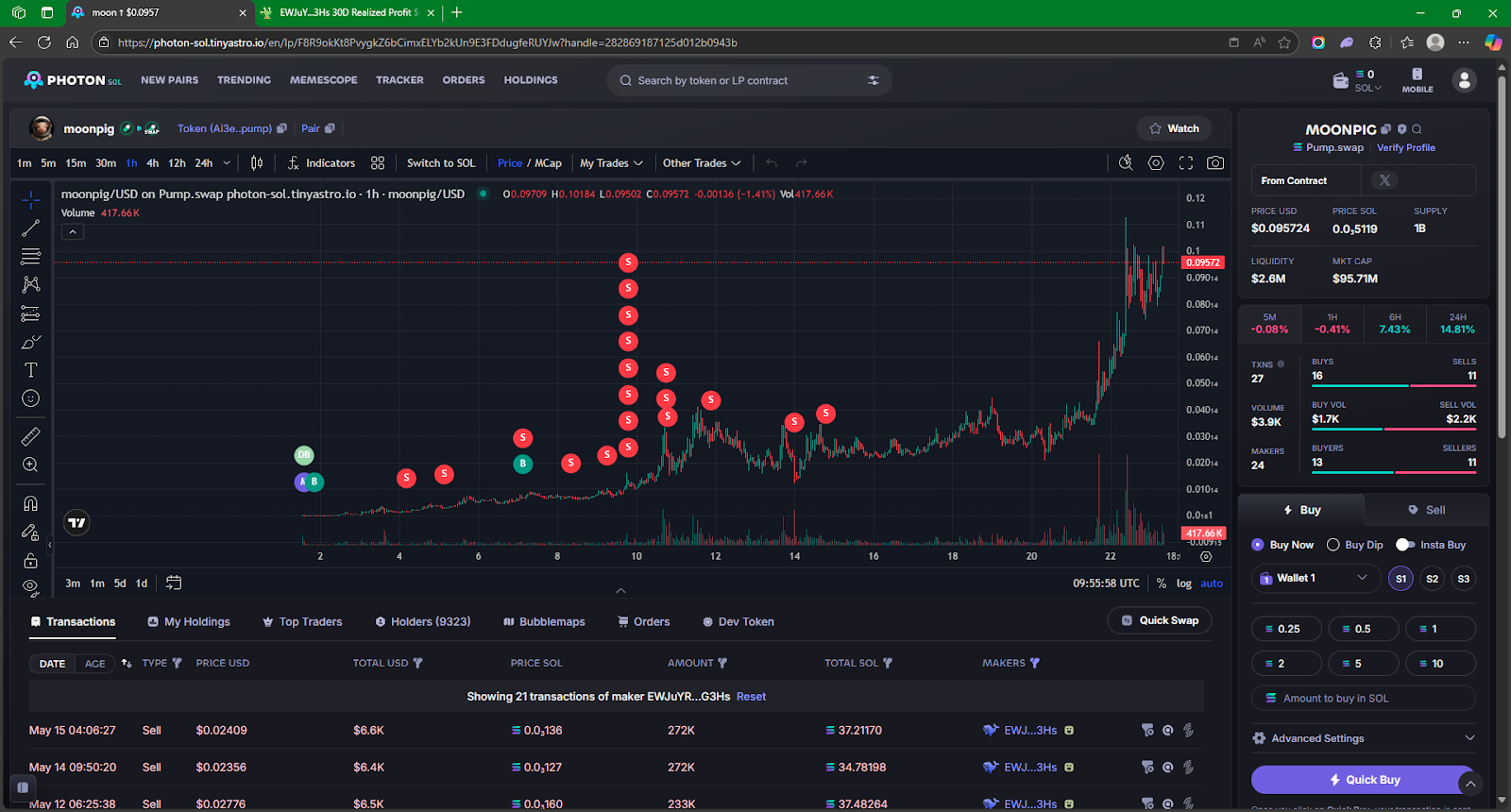The height and width of the screenshot is (812, 1511).
Task: Open the Fibonacci retracement tool
Action: click(x=30, y=256)
